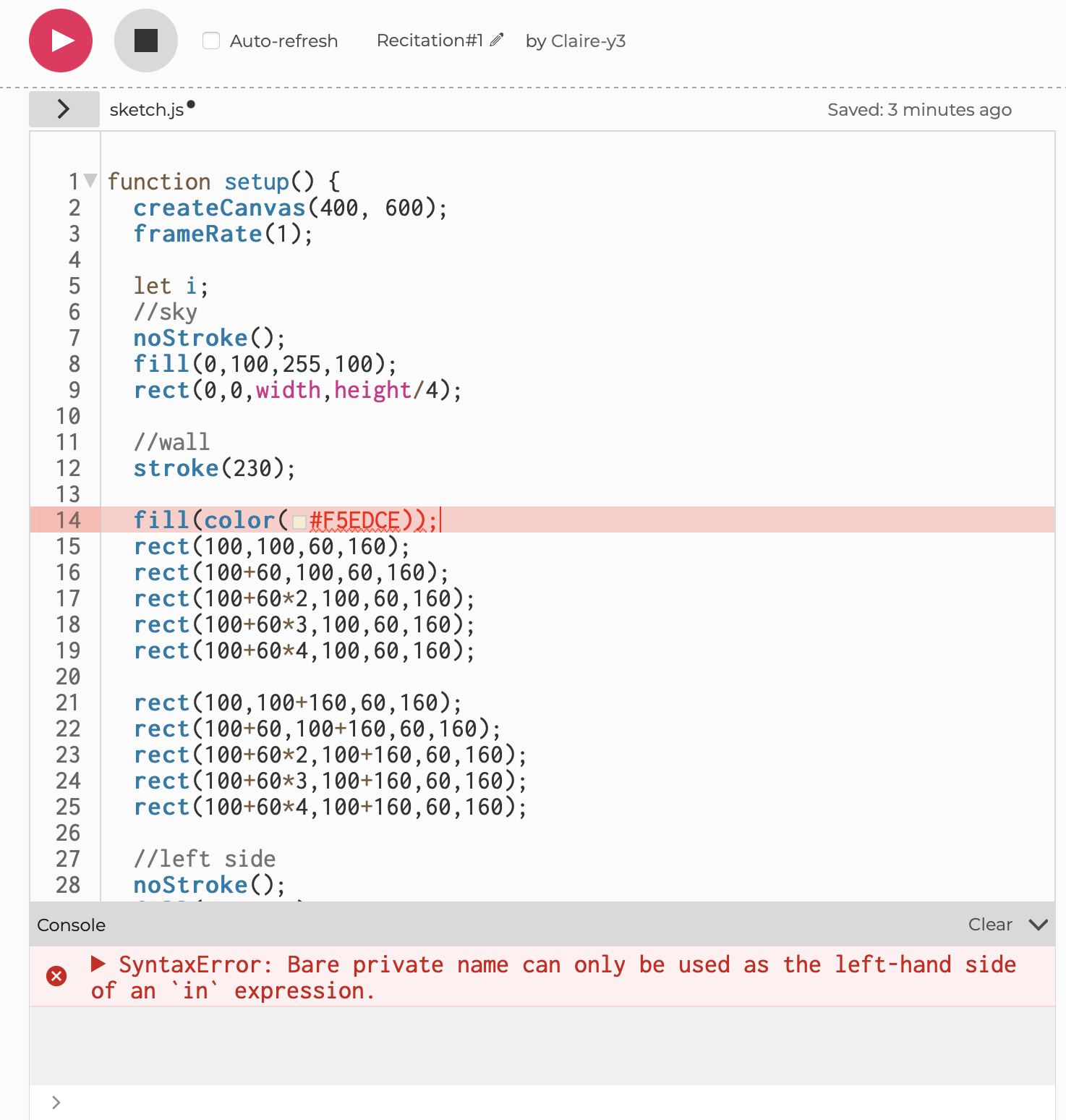1066x1120 pixels.
Task: Open Claire-y3's profile link
Action: click(x=576, y=41)
